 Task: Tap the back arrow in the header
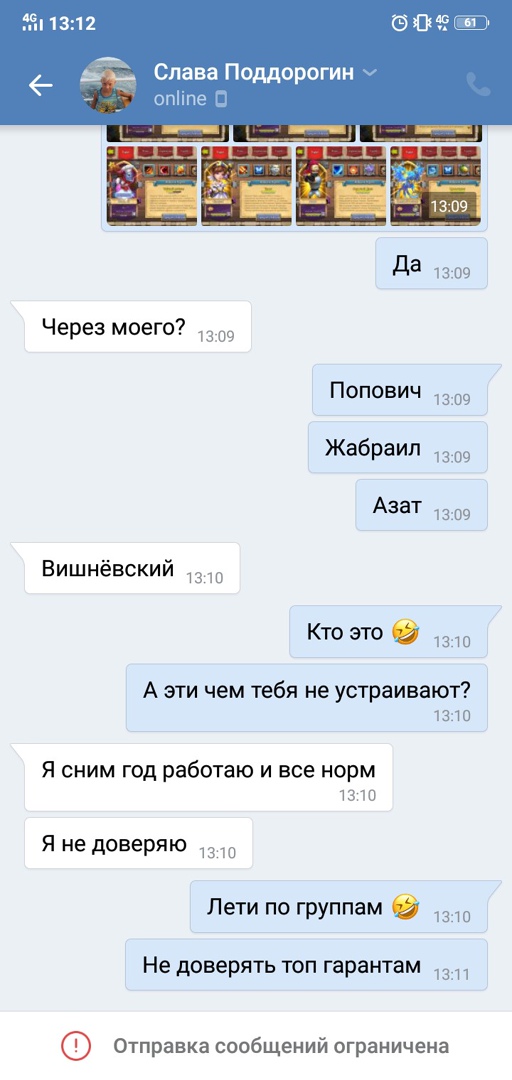coord(40,85)
